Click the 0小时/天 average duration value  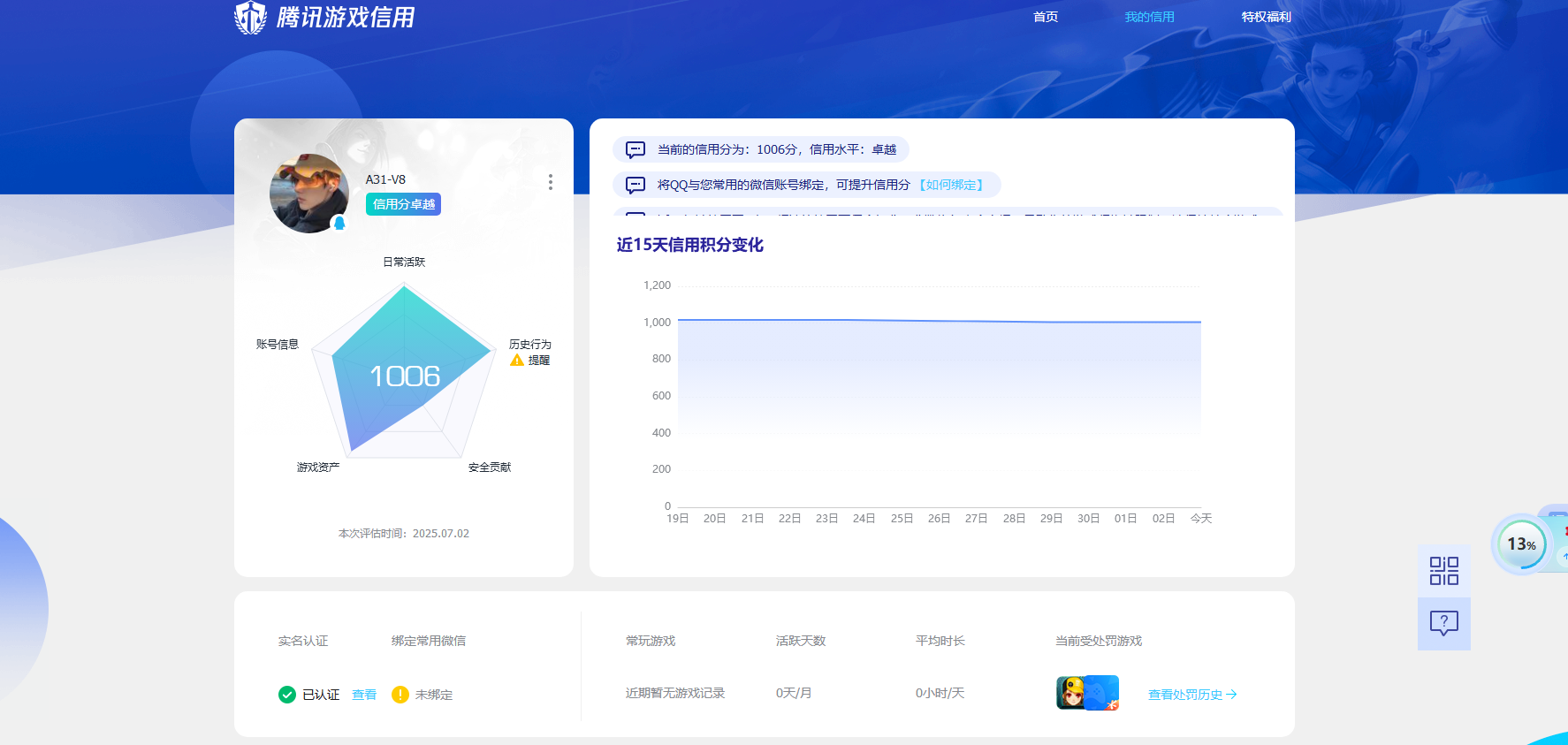tap(940, 693)
